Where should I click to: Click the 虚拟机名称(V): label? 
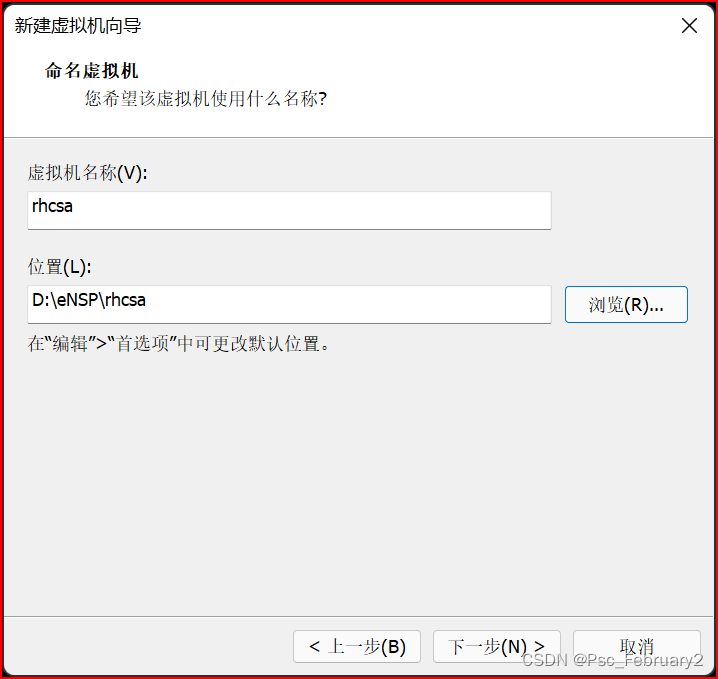click(x=87, y=173)
